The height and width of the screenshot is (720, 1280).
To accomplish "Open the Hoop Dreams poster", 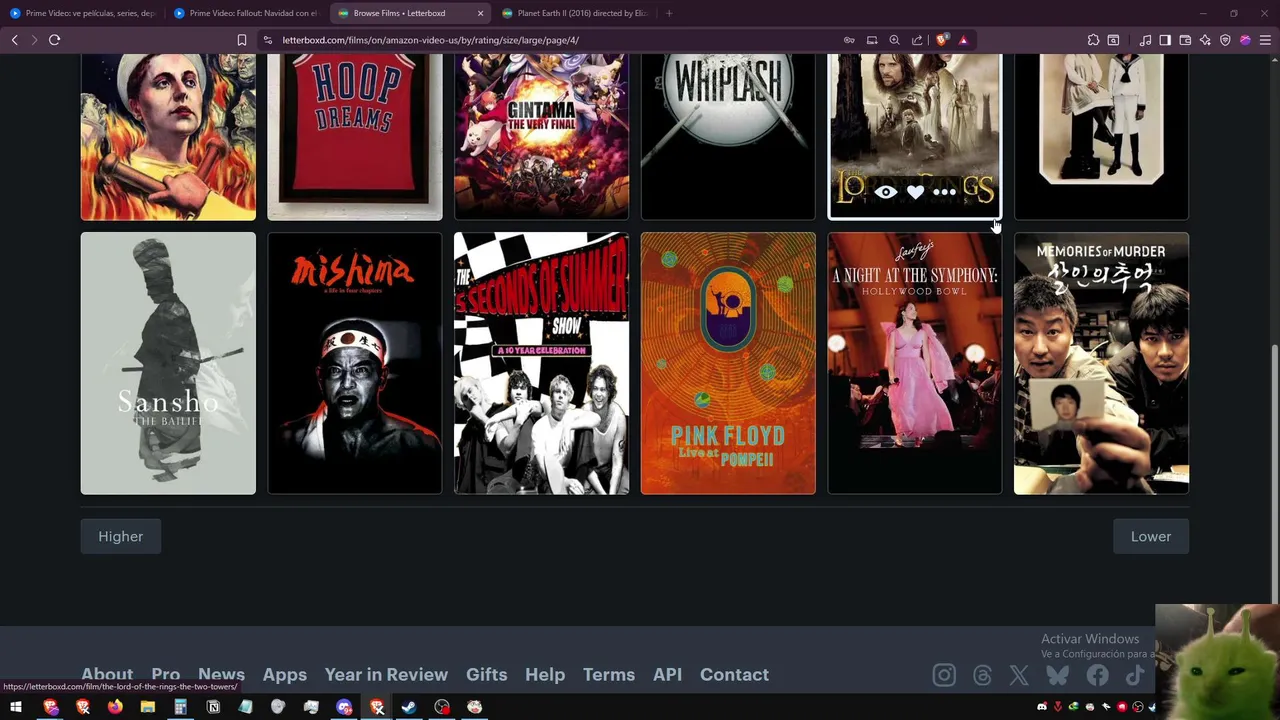I will pyautogui.click(x=355, y=137).
